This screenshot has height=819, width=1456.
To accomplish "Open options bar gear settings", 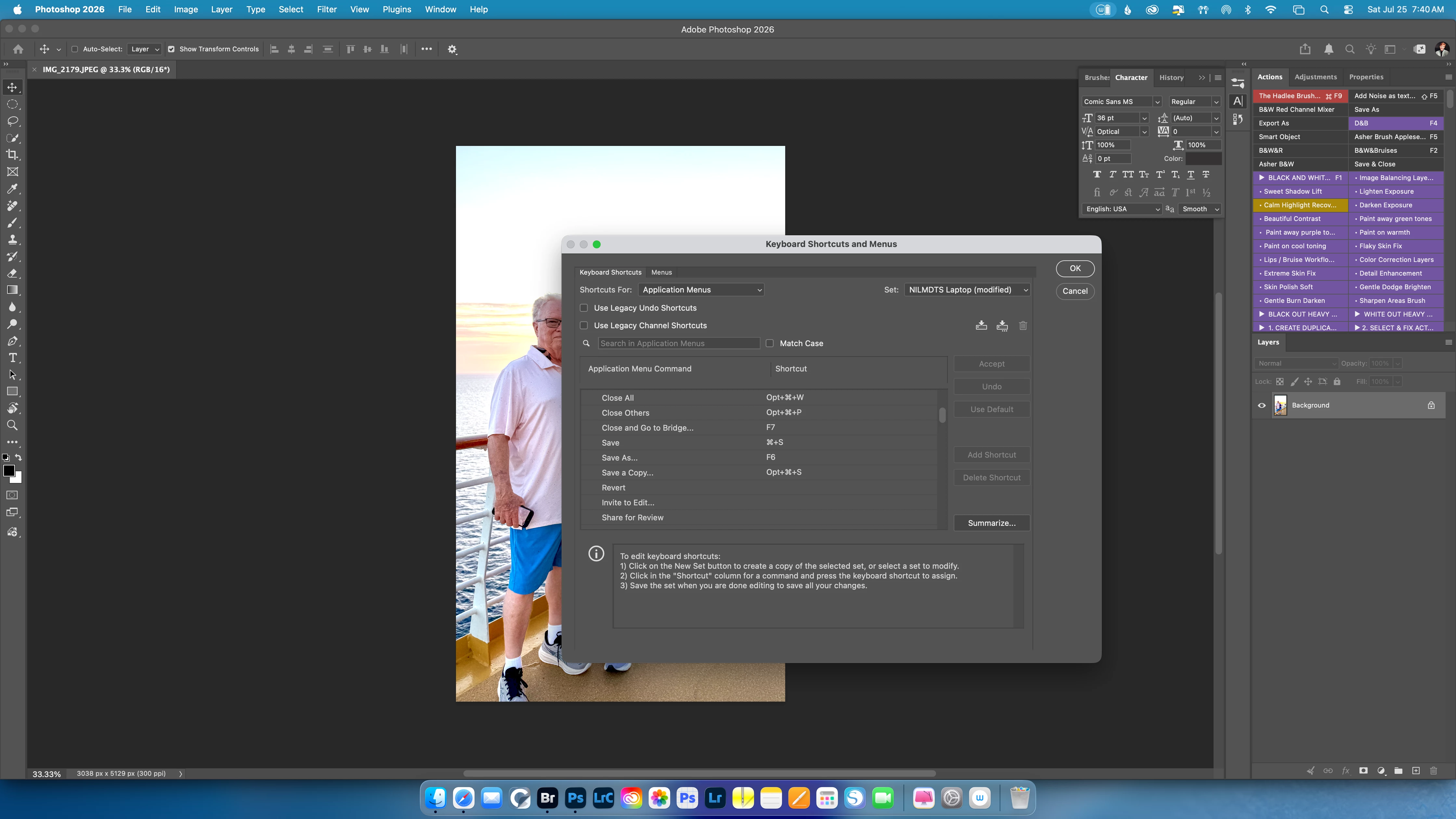I will tap(452, 49).
